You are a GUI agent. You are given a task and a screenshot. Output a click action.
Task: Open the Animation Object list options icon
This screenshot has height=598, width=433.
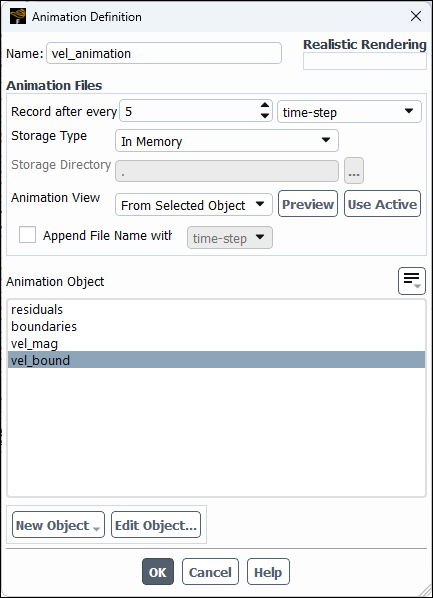pyautogui.click(x=412, y=281)
